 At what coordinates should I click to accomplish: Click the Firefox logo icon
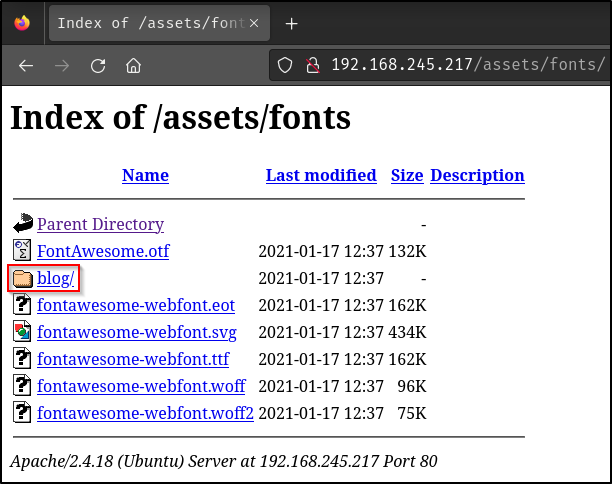pos(22,22)
